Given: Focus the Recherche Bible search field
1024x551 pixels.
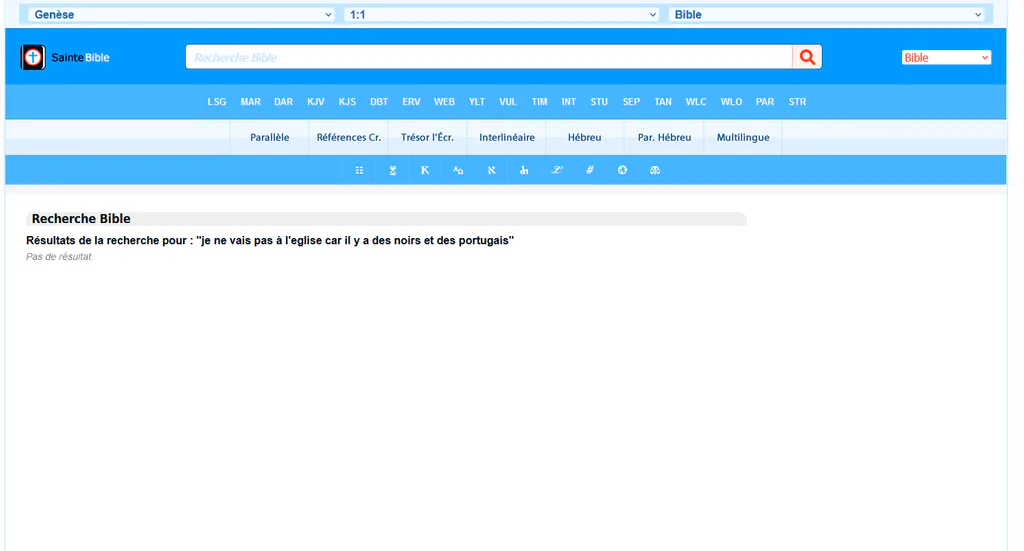Looking at the screenshot, I should coord(489,57).
